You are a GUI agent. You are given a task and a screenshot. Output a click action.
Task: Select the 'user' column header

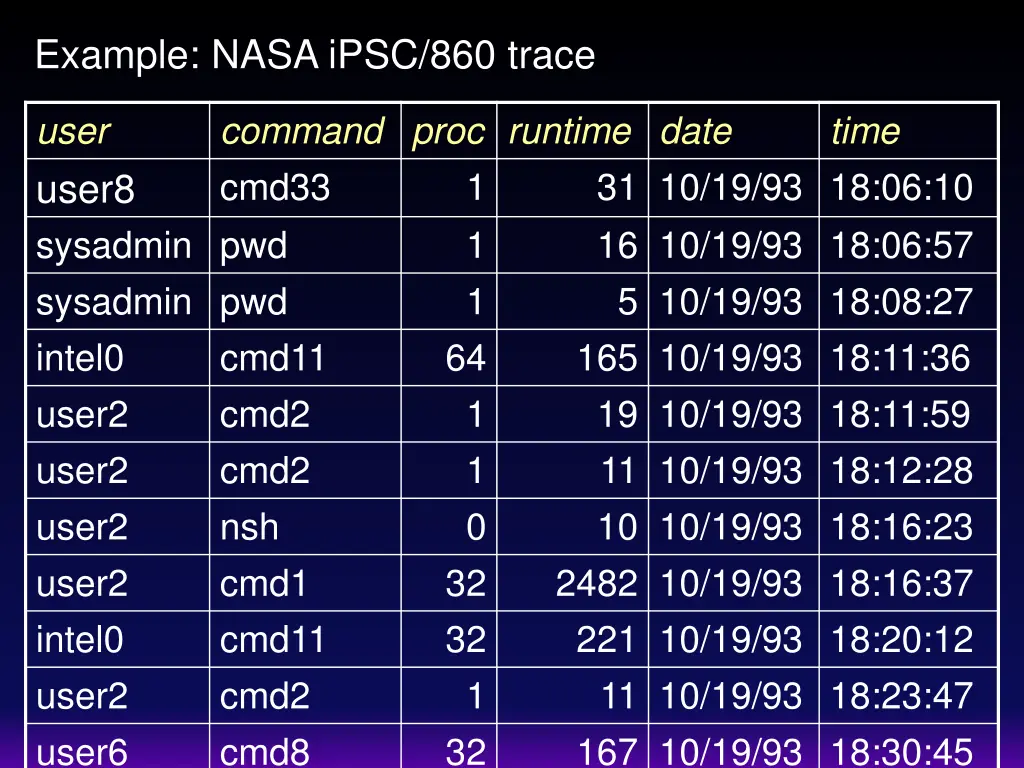(x=73, y=131)
